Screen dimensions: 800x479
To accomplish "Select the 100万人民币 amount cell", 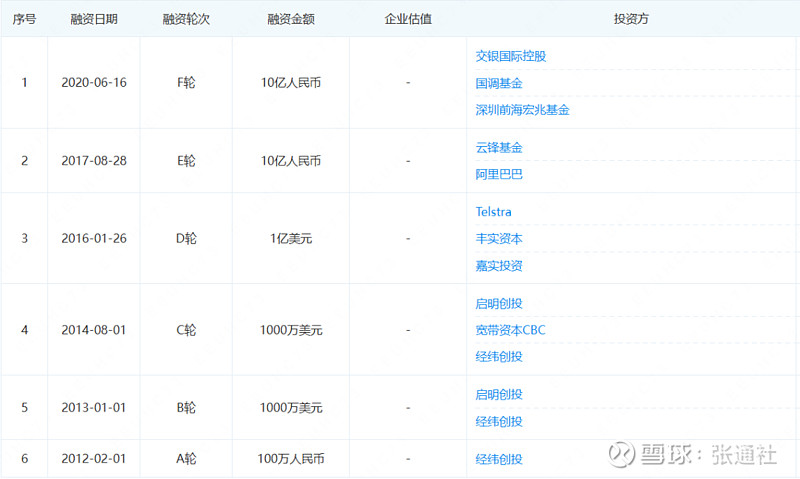I will (291, 459).
